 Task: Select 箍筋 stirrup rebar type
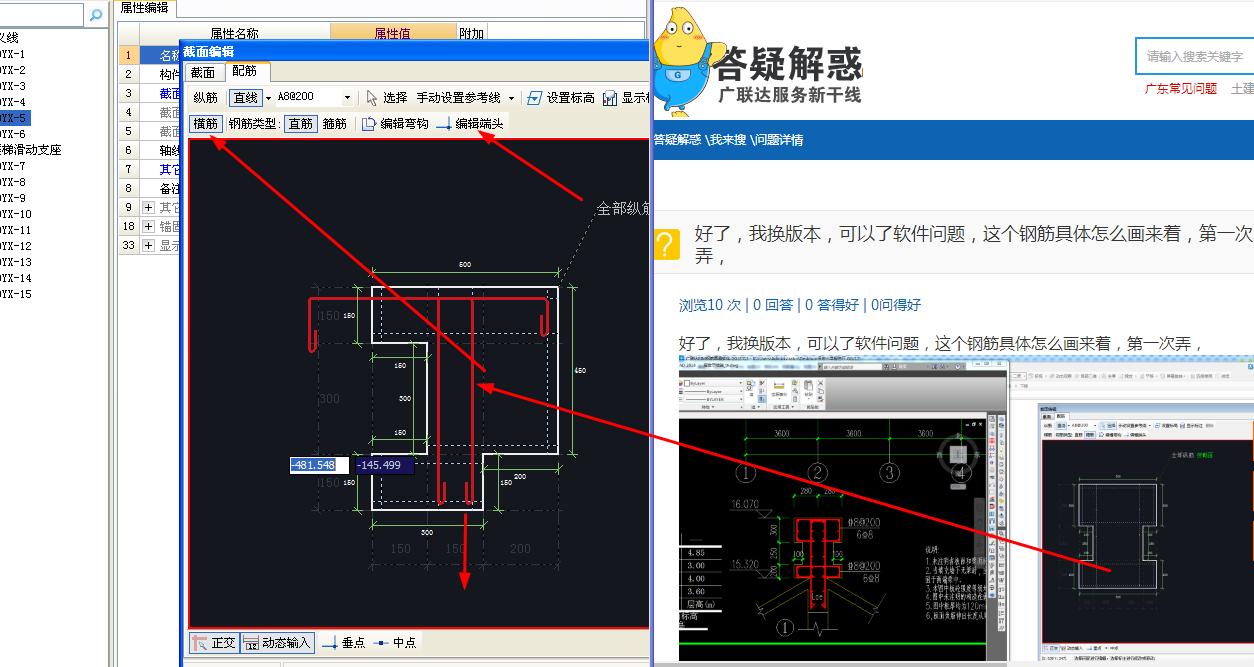click(335, 124)
